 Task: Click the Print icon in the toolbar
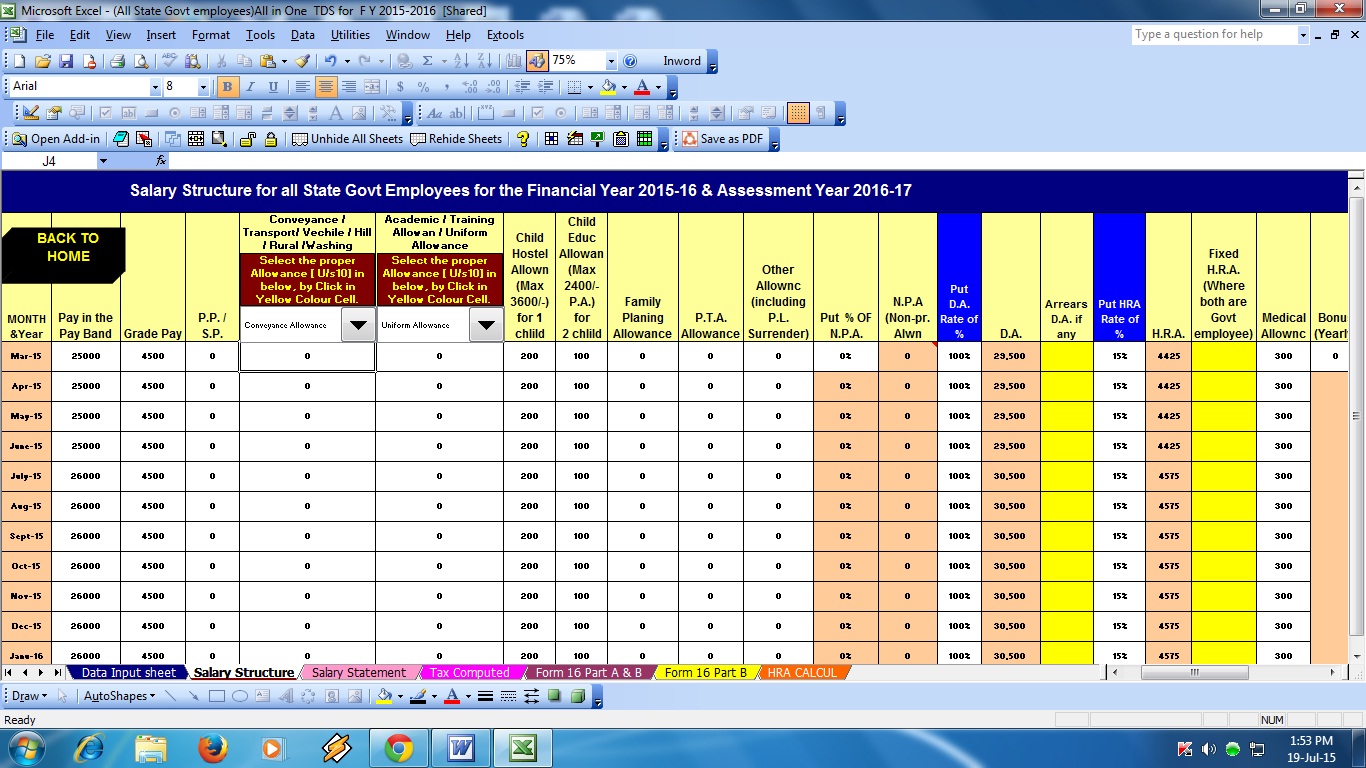(x=117, y=61)
